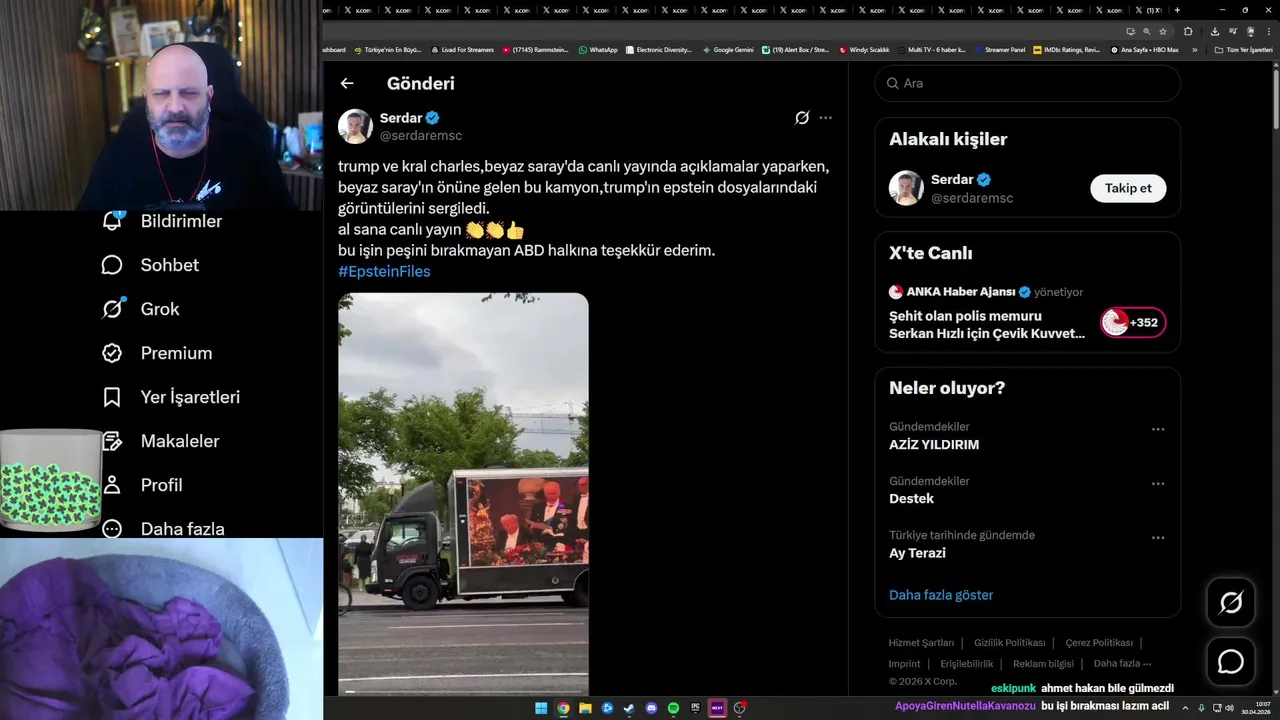Open options for the Destek trend
The image size is (1280, 720).
[1158, 483]
